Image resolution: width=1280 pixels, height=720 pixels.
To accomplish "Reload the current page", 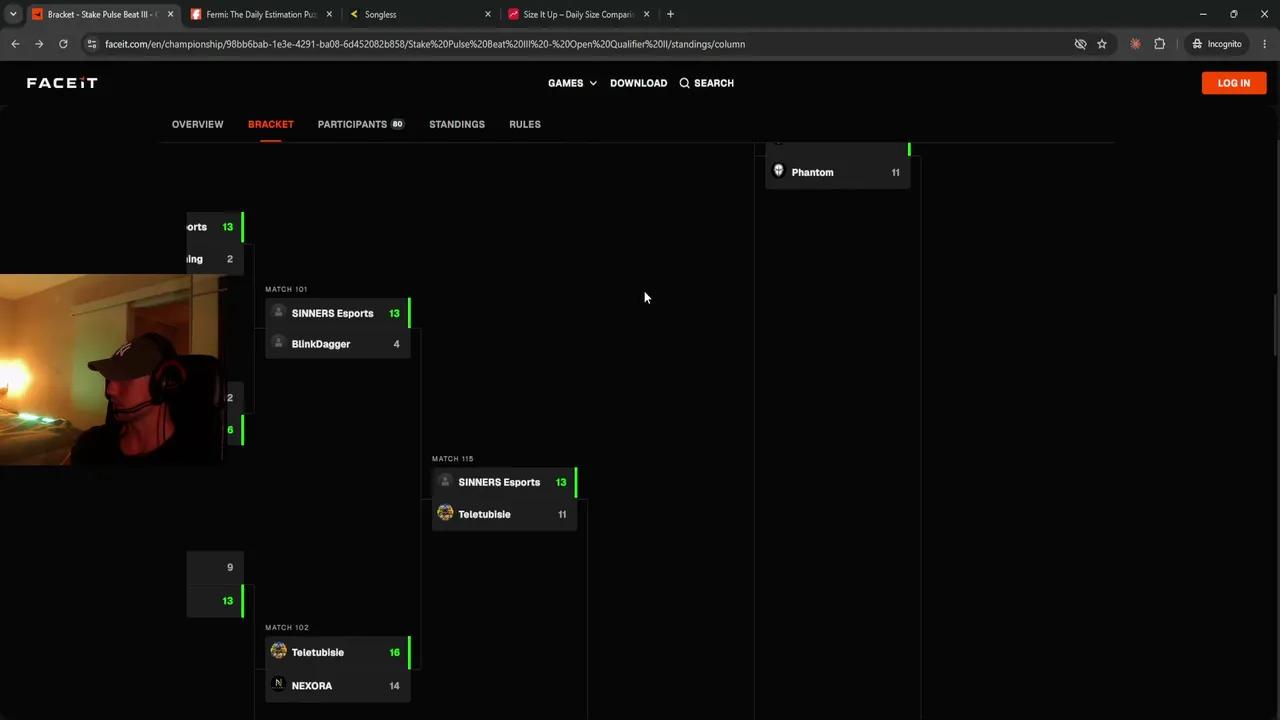I will coord(63,44).
